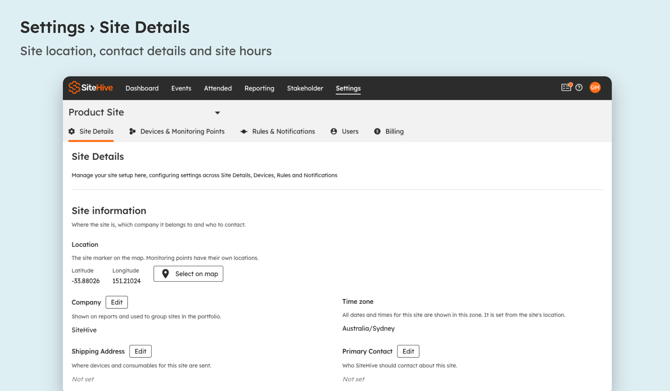
Task: Edit the Company field
Action: [x=117, y=302]
